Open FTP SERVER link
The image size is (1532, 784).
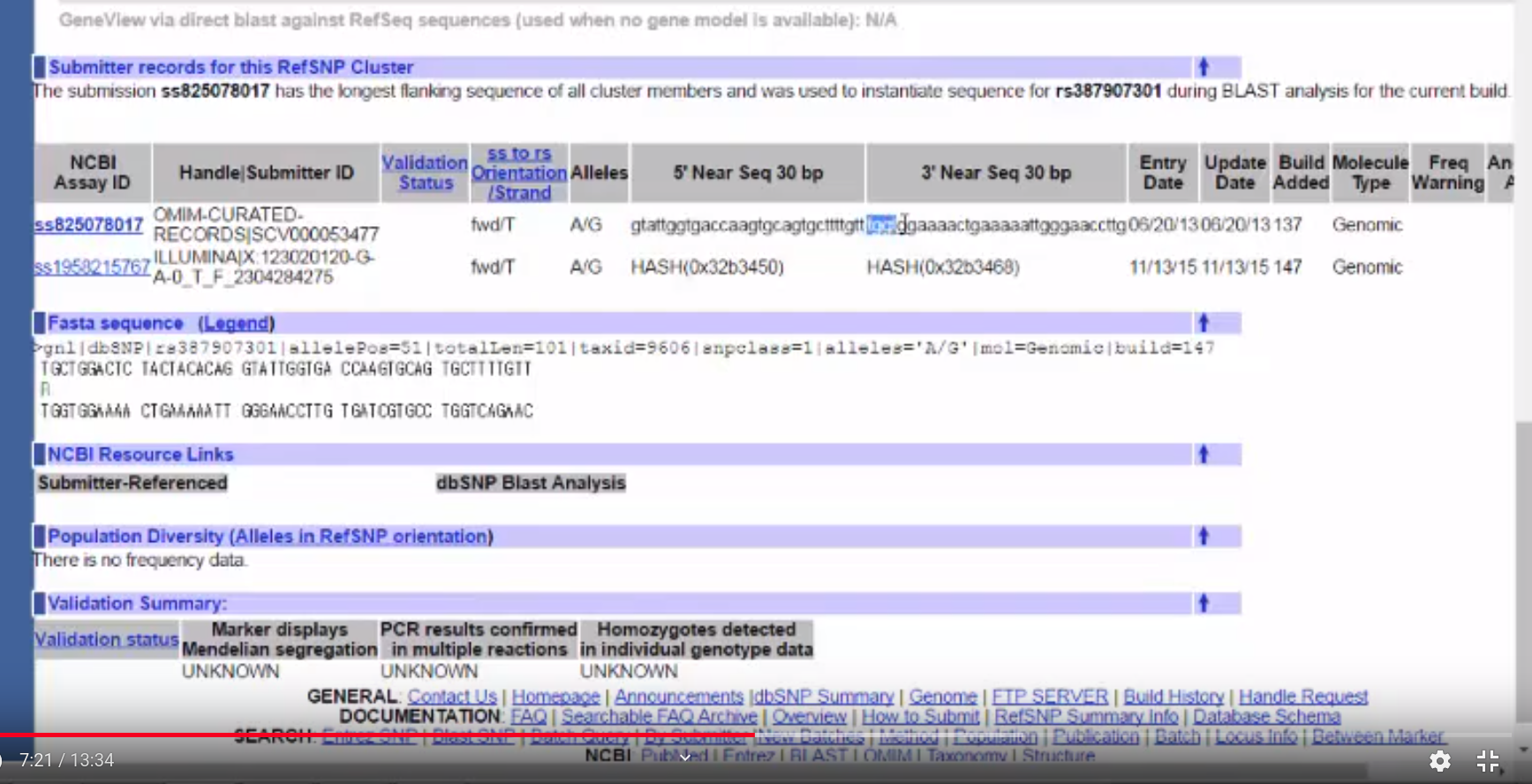[1050, 697]
